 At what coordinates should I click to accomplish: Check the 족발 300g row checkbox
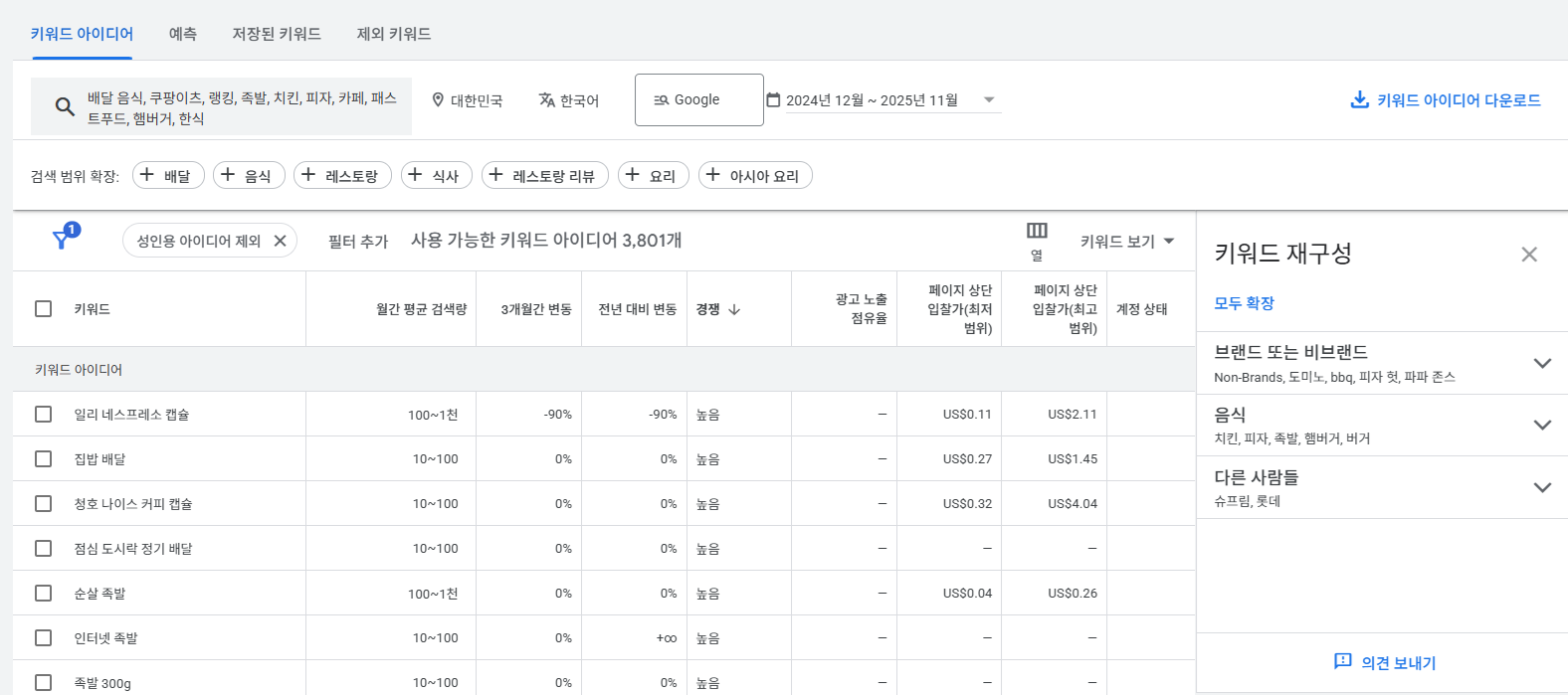(x=43, y=682)
